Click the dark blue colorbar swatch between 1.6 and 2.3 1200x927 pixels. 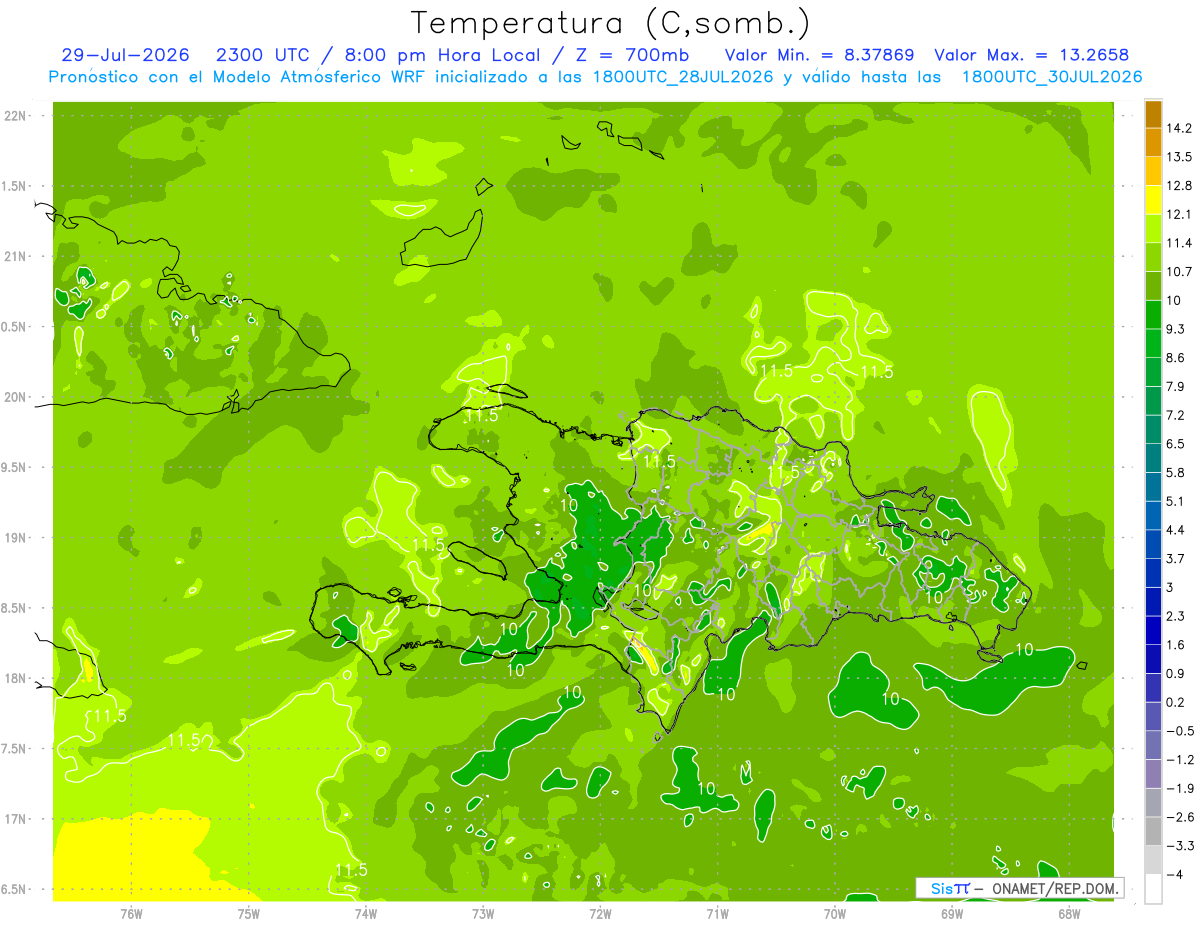point(1153,631)
